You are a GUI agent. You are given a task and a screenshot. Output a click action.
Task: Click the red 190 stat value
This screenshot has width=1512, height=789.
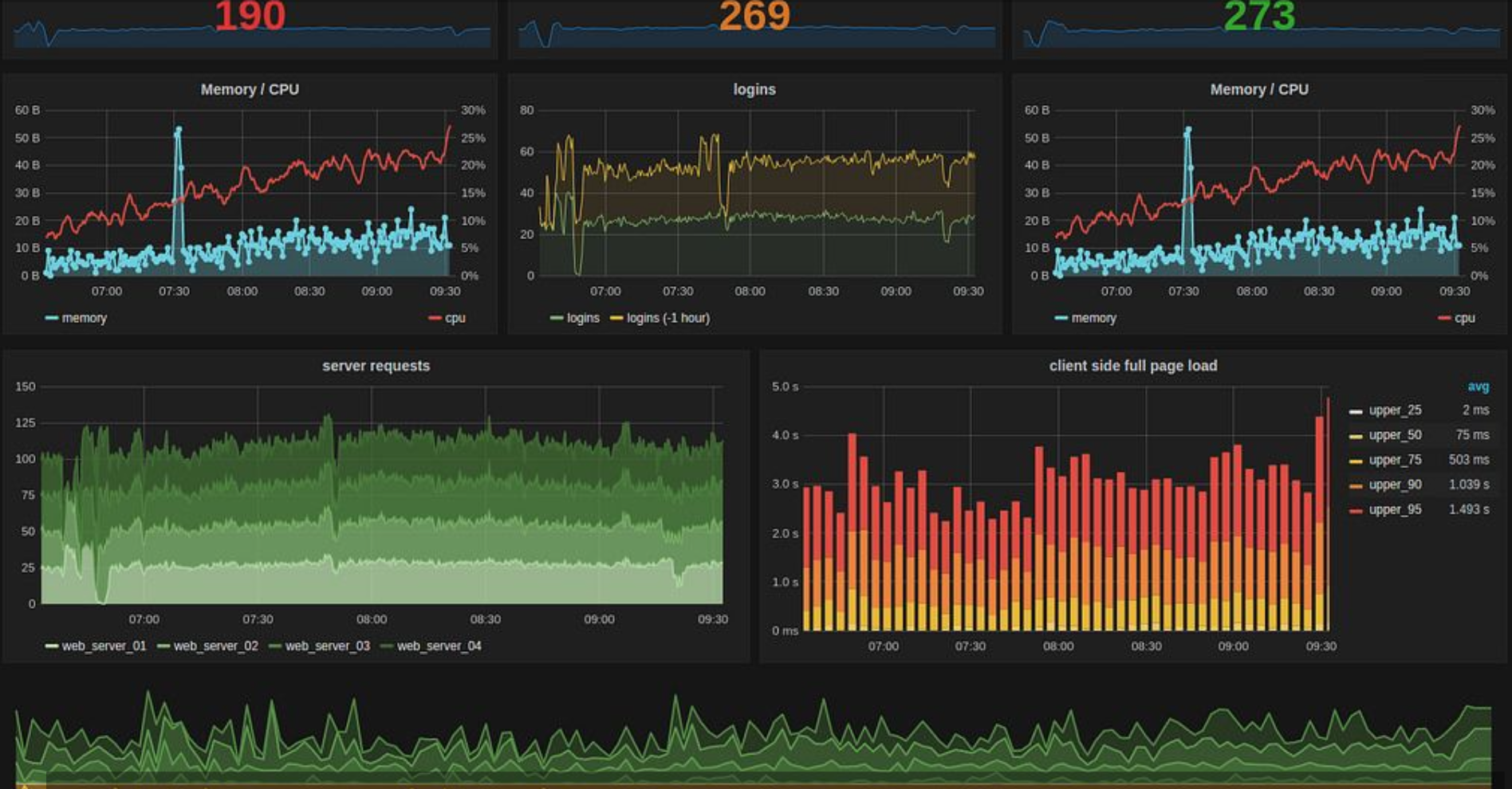click(250, 16)
